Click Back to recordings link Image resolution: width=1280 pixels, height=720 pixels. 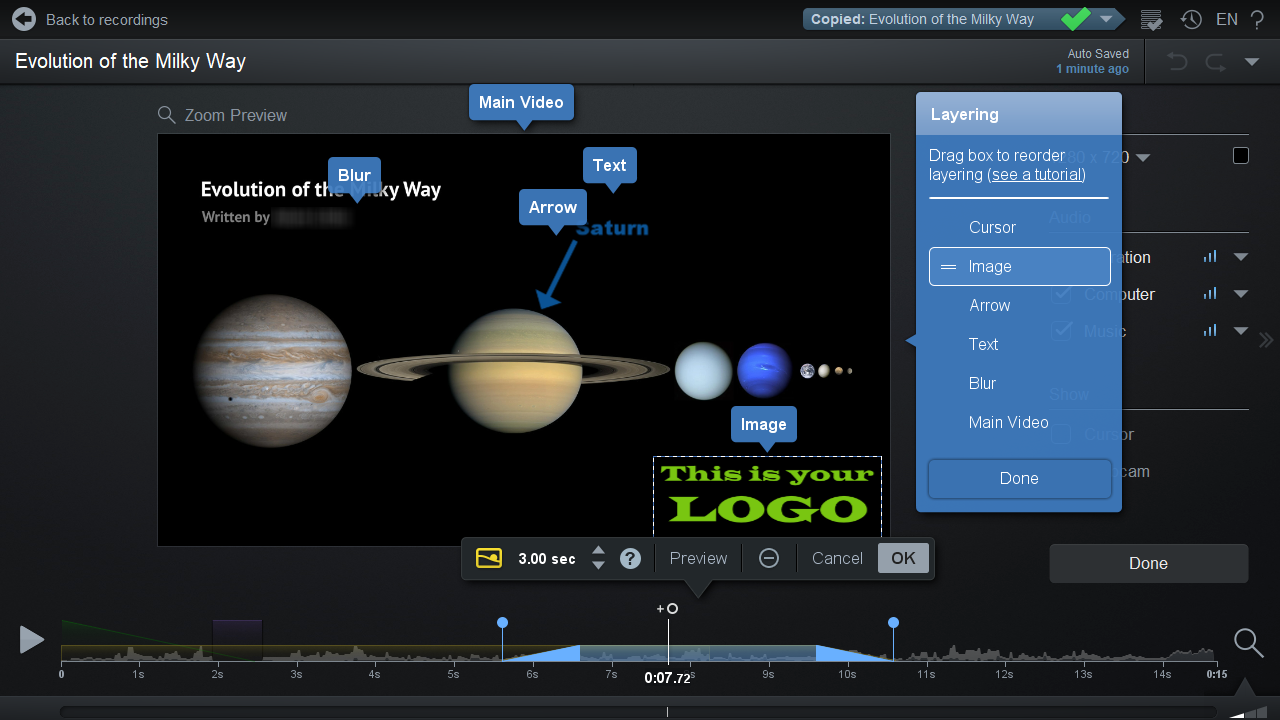point(107,20)
